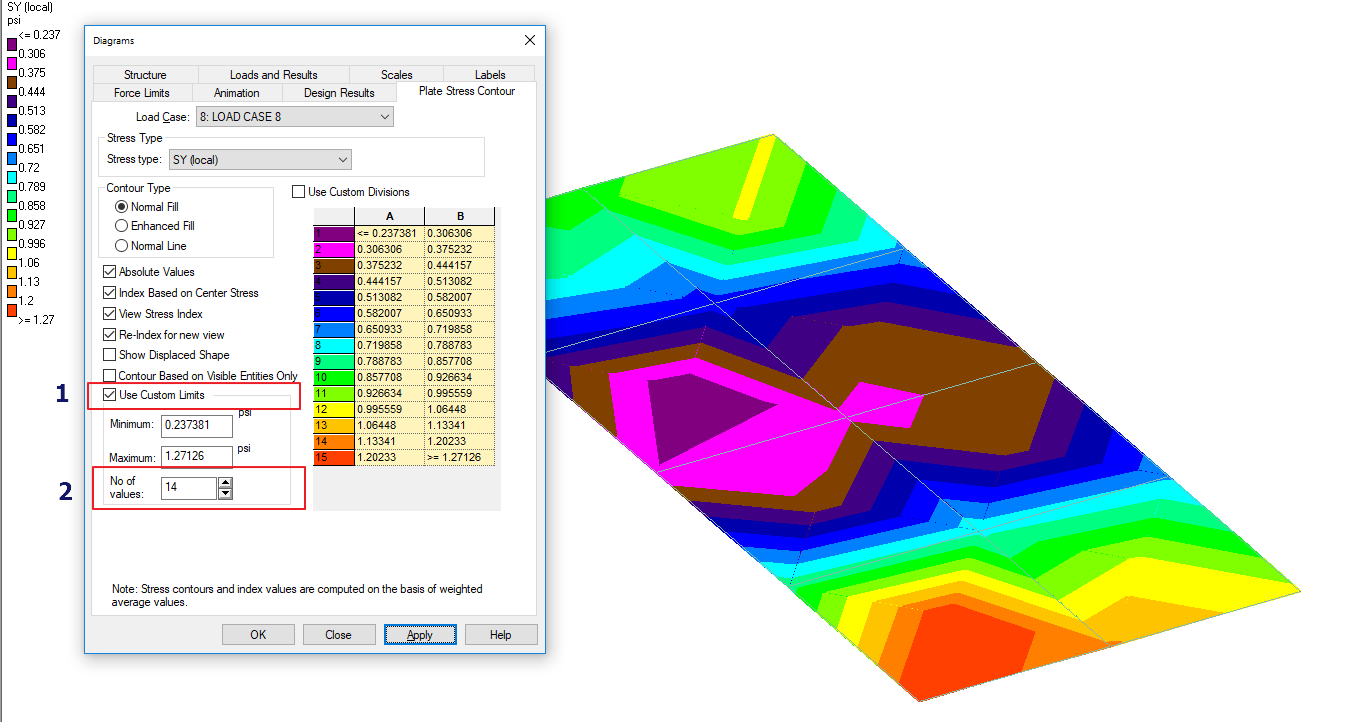Open the Load Case dropdown
The width and height of the screenshot is (1350, 722).
pos(295,117)
